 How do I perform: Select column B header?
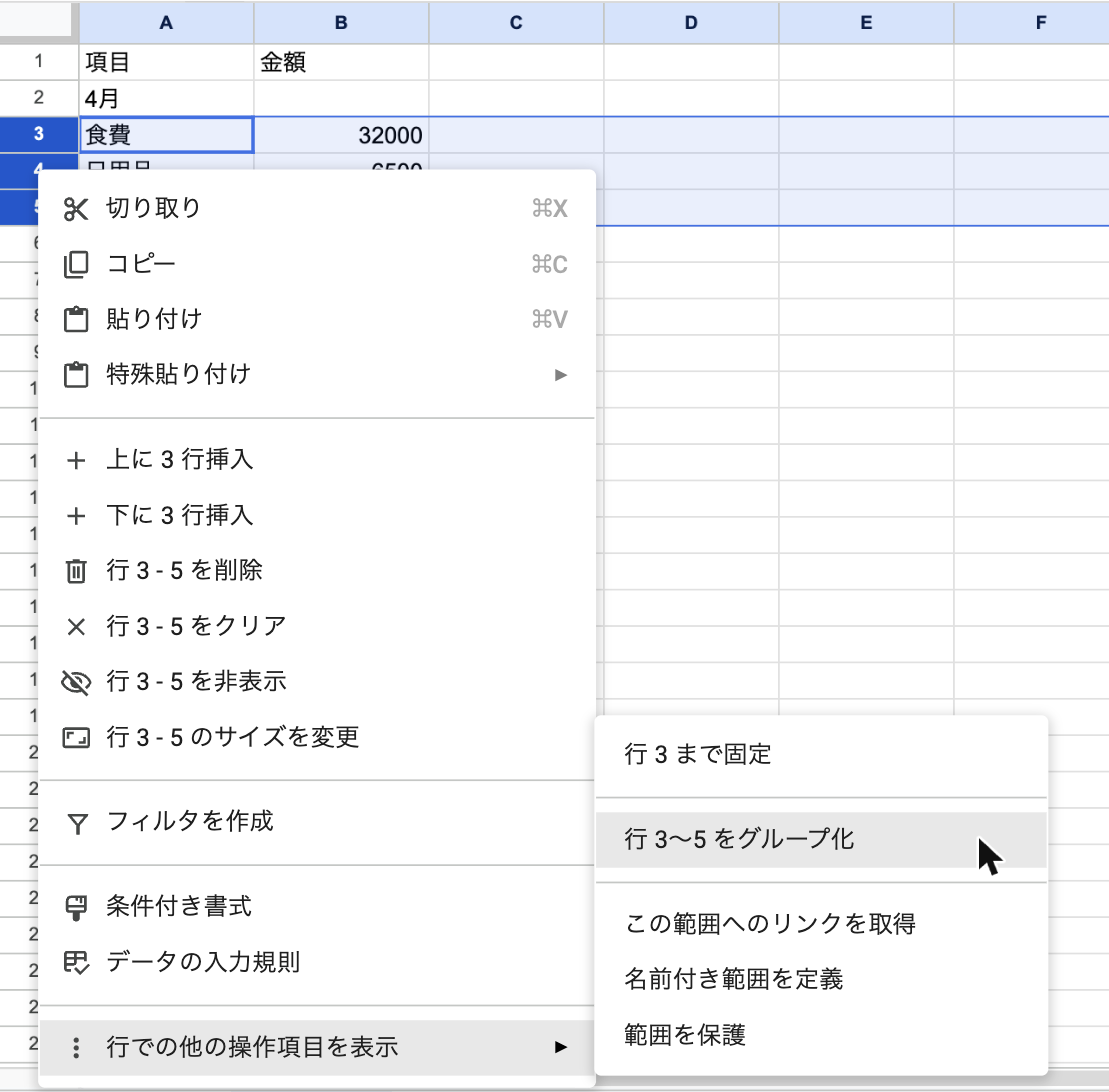tap(341, 23)
